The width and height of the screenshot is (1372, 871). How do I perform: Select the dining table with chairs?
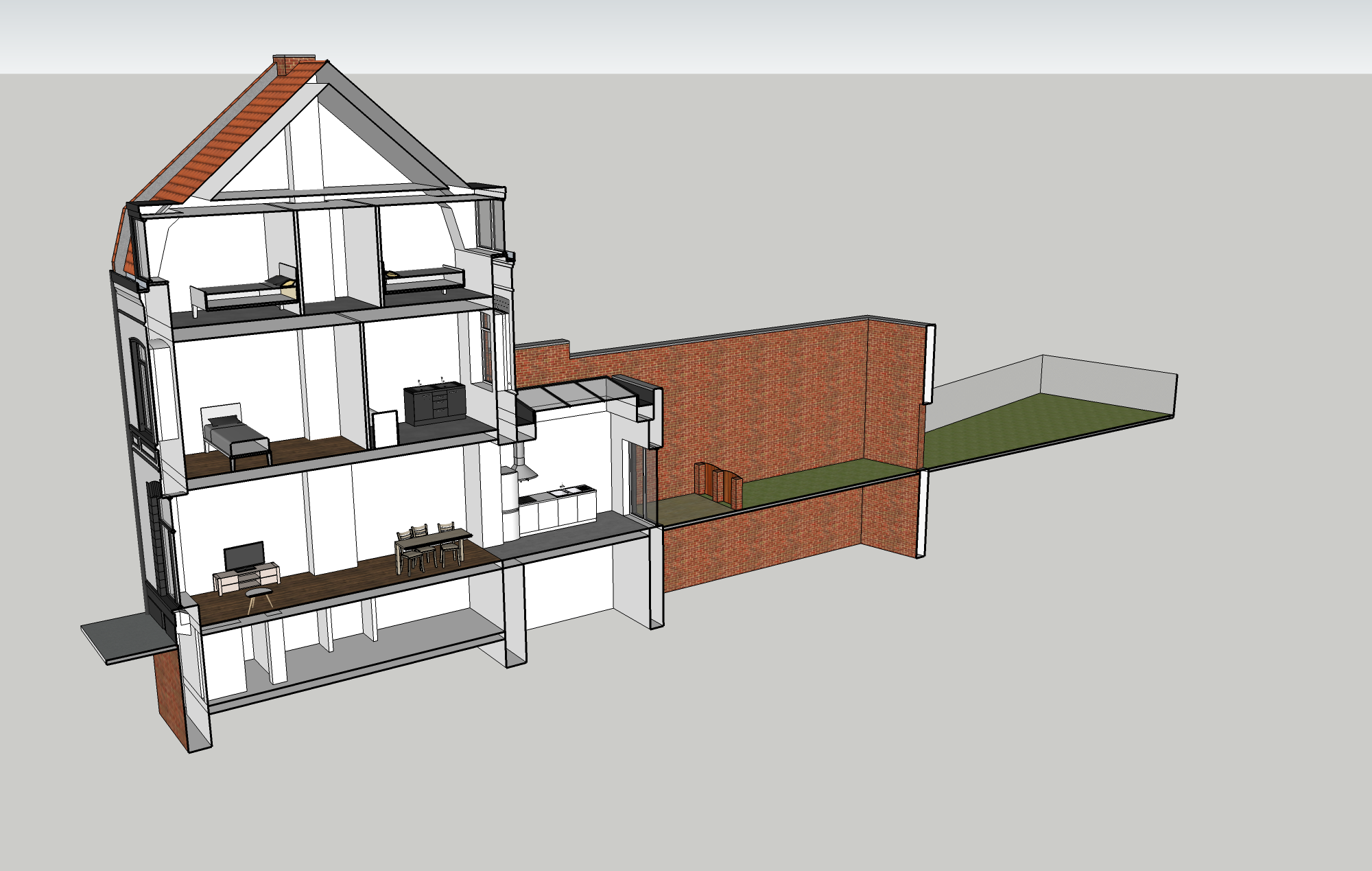[x=432, y=548]
